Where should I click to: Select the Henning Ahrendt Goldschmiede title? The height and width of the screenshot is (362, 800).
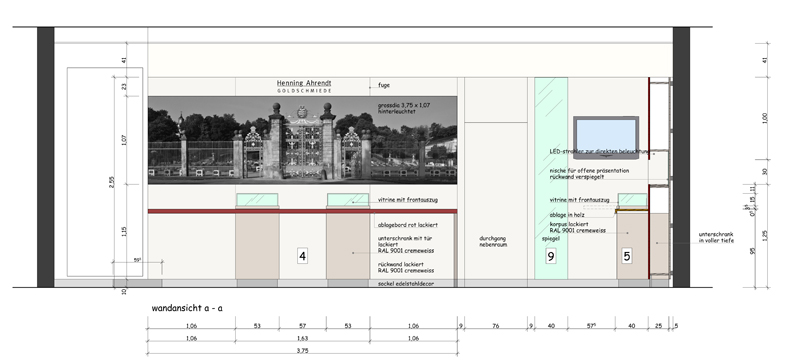pyautogui.click(x=304, y=86)
